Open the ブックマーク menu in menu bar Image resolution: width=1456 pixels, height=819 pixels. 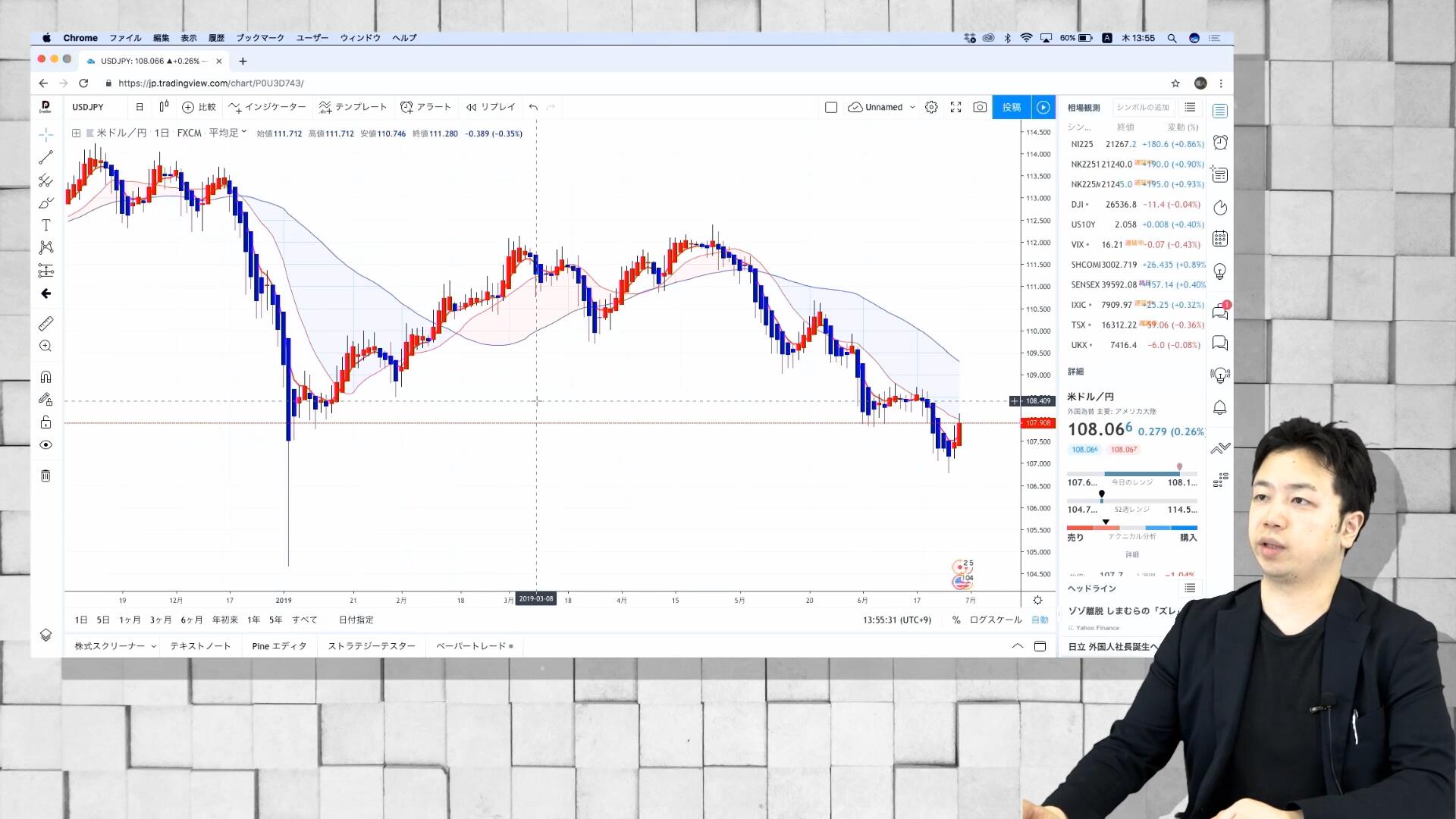click(x=259, y=38)
